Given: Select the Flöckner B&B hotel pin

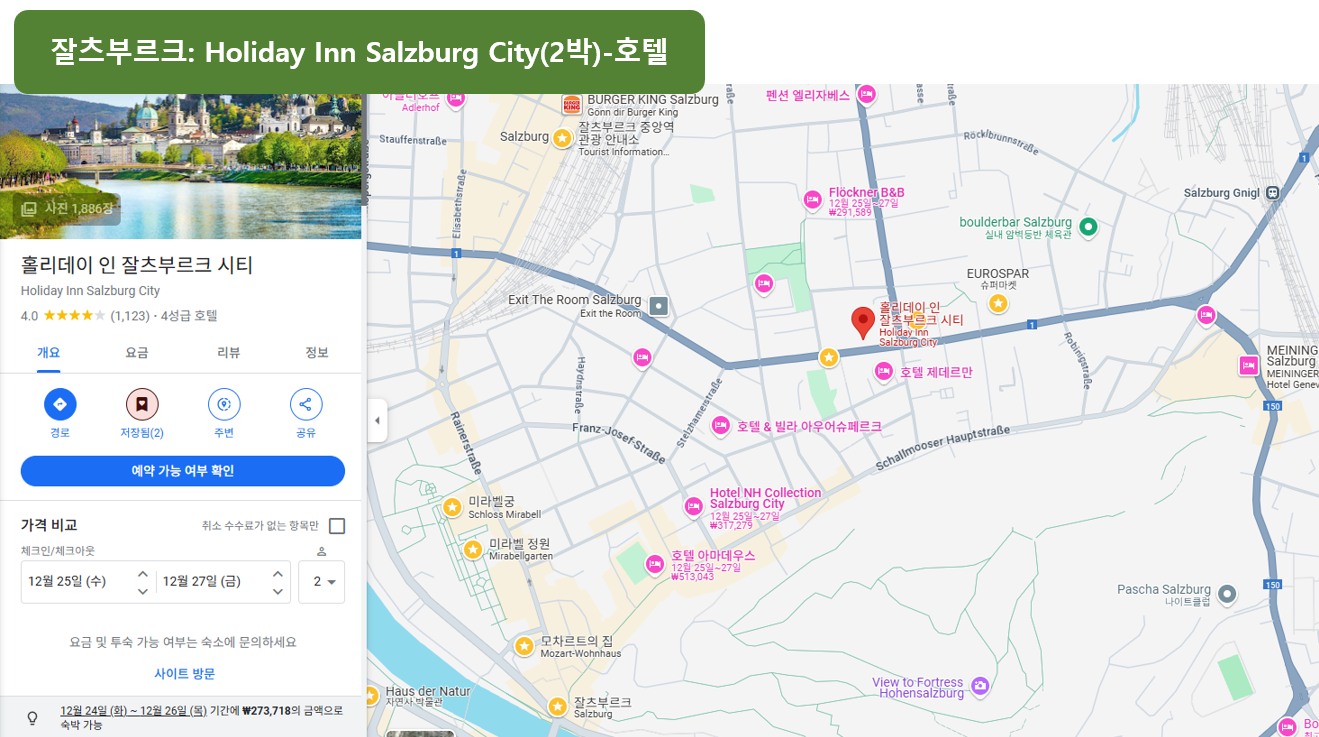Looking at the screenshot, I should 813,199.
